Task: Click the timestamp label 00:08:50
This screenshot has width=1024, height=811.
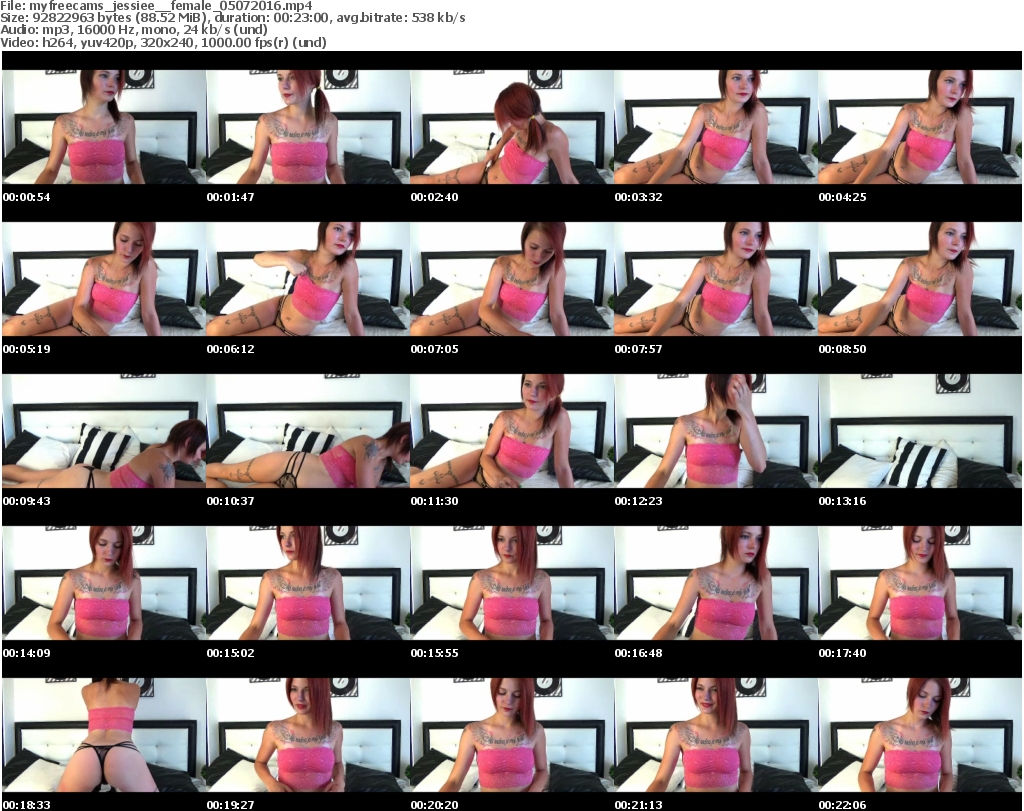Action: (842, 349)
